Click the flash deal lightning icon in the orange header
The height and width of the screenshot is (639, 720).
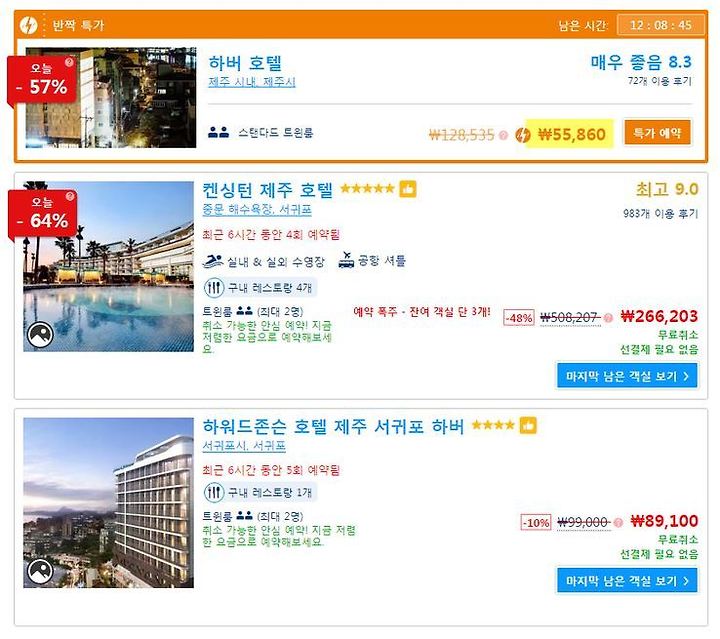pyautogui.click(x=28, y=25)
